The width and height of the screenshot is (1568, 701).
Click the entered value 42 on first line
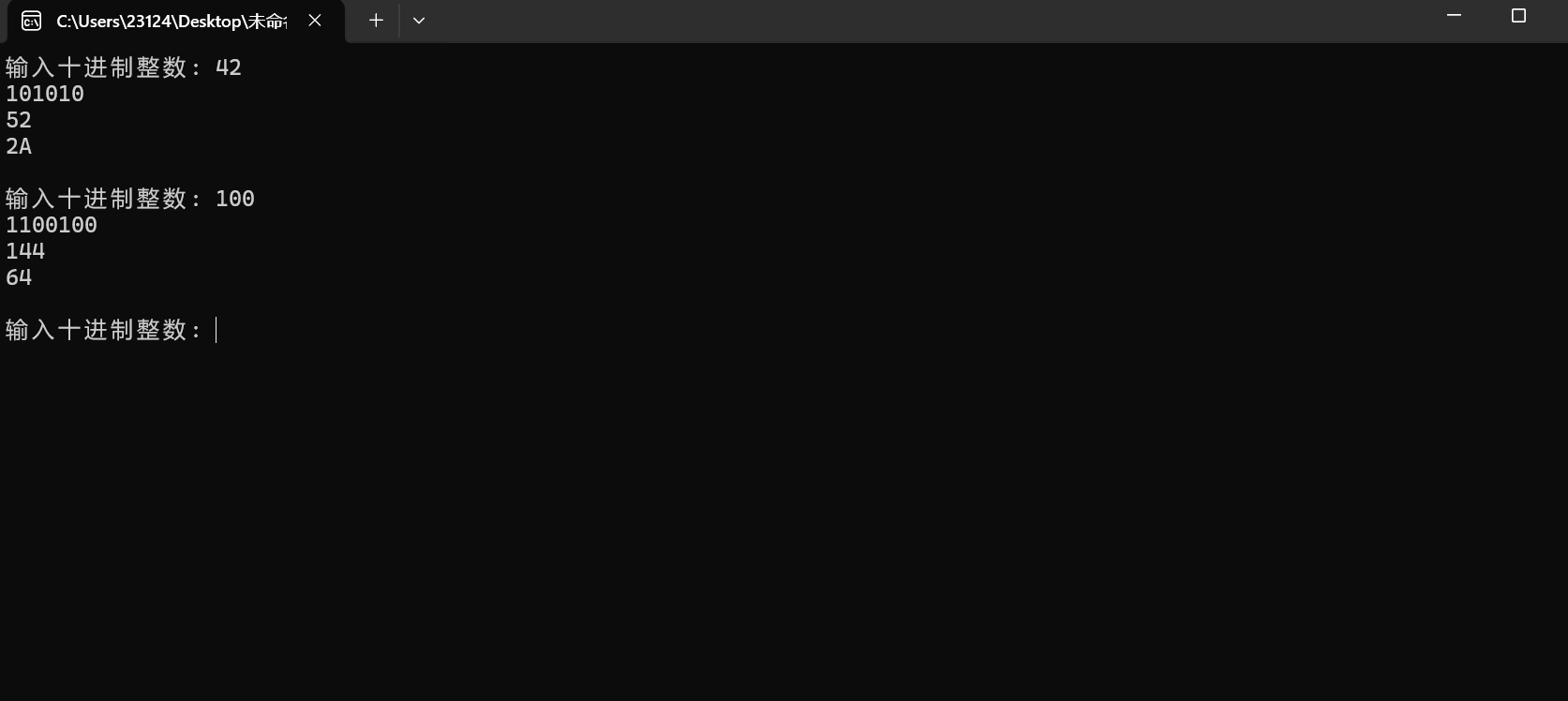coord(229,67)
